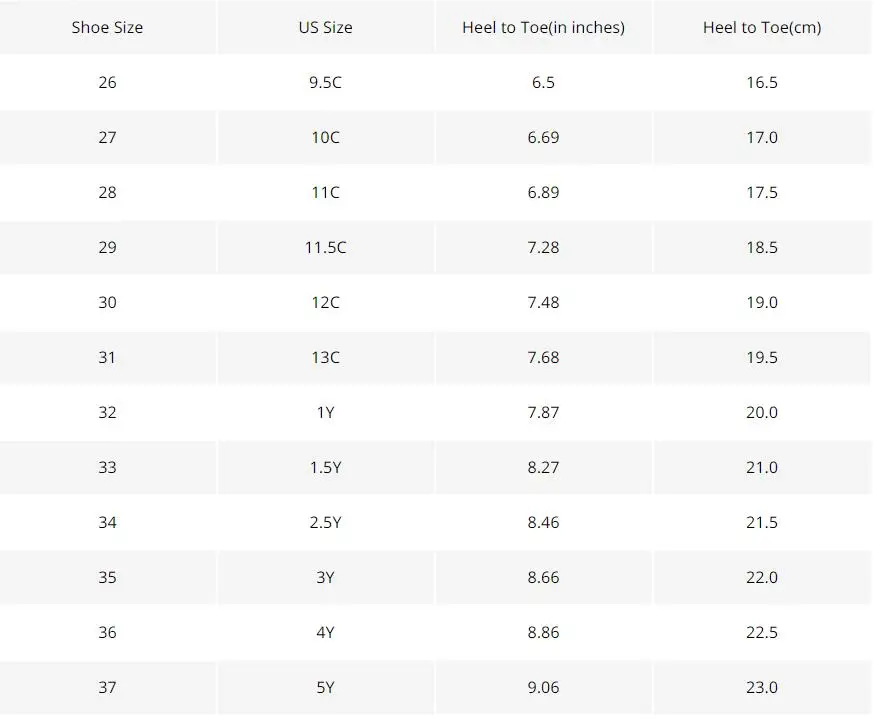
Task: Click the 22.5 cm cell
Action: coord(762,632)
